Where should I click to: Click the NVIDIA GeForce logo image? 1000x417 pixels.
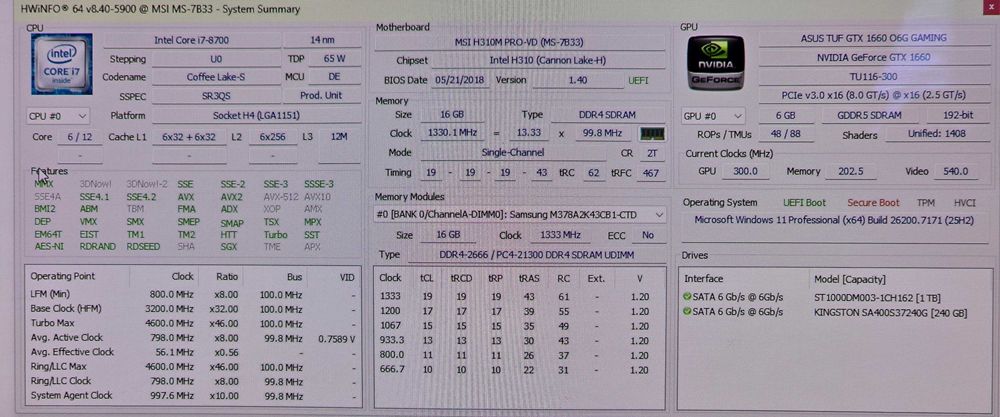tap(715, 63)
